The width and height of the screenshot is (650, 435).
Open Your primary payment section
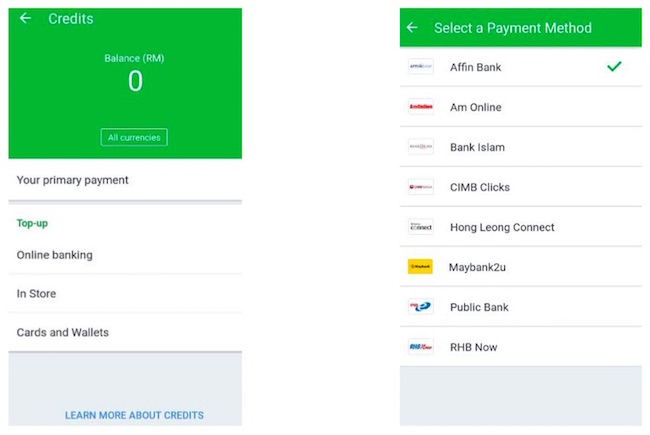125,180
